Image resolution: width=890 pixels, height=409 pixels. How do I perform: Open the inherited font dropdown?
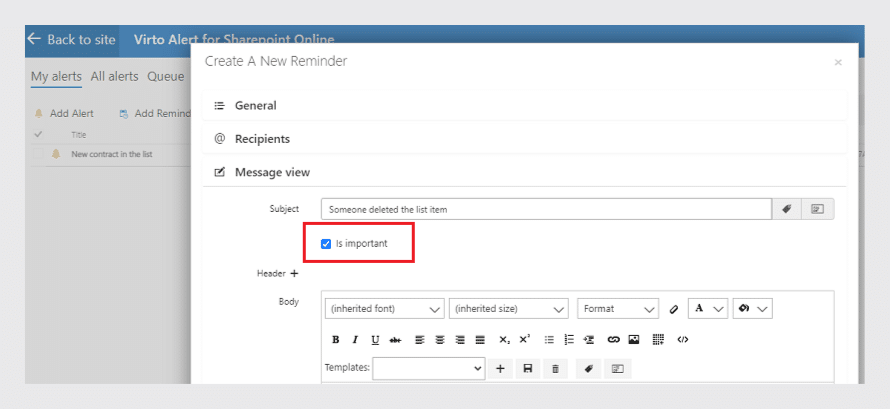(385, 309)
